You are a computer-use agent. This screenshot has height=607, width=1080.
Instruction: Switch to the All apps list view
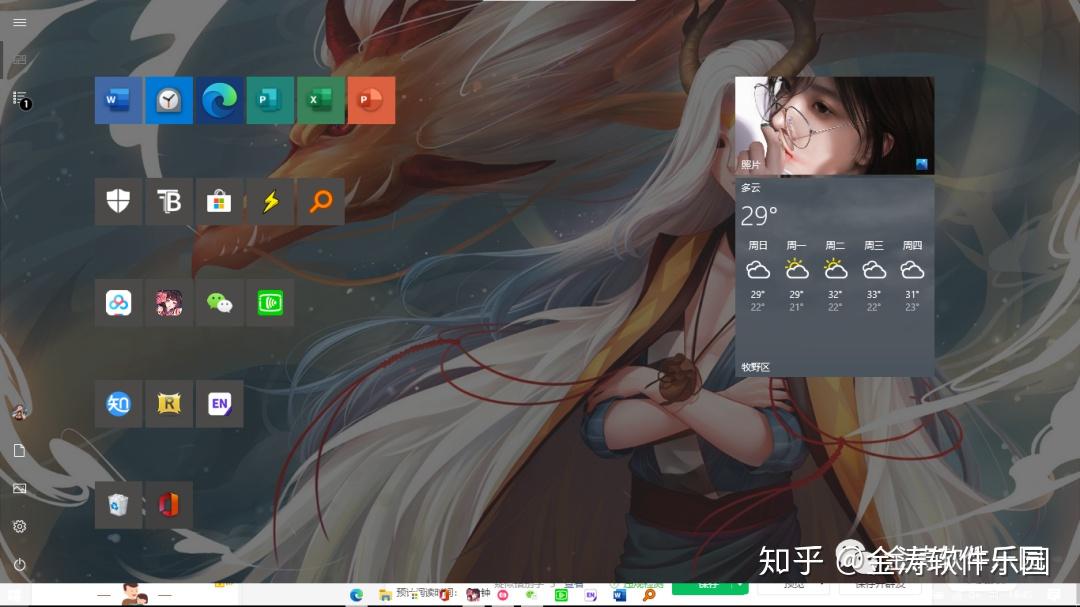pyautogui.click(x=19, y=97)
